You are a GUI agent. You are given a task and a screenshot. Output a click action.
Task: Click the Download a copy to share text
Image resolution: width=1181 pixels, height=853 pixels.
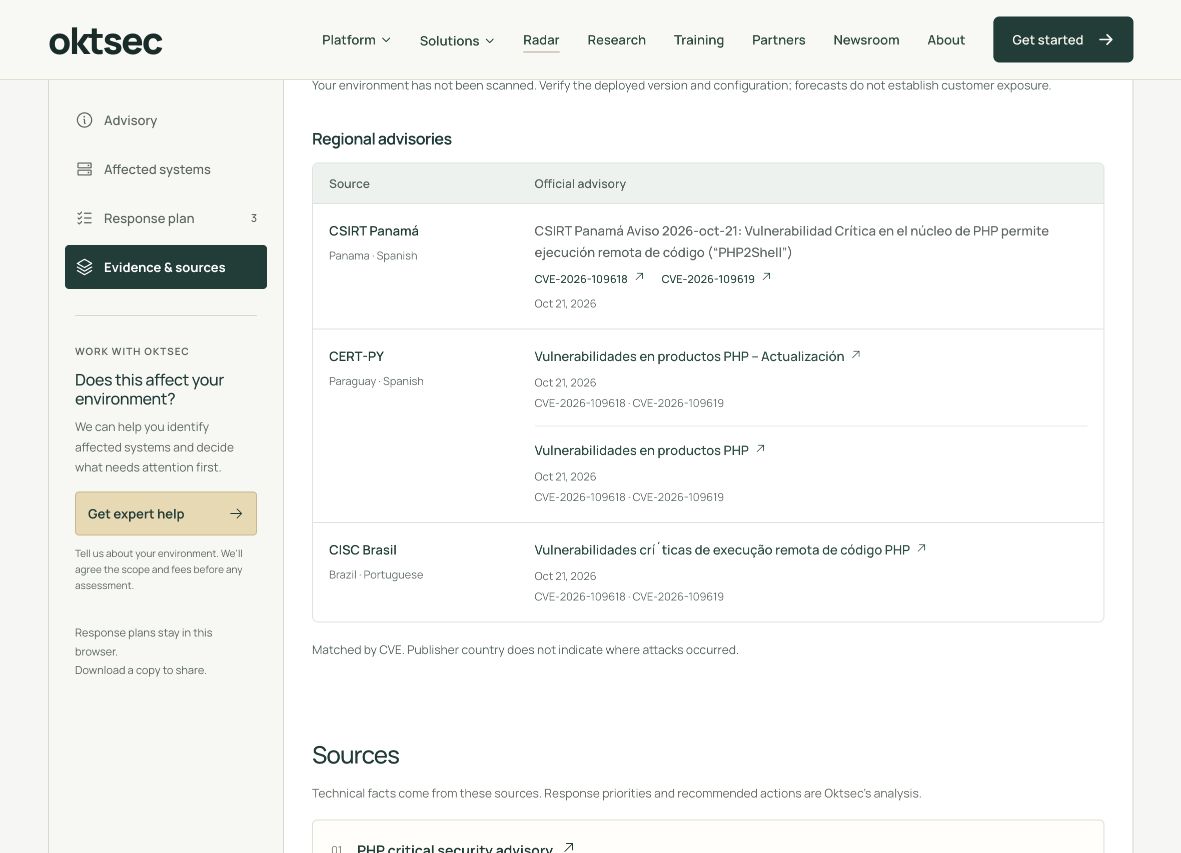pyautogui.click(x=140, y=670)
